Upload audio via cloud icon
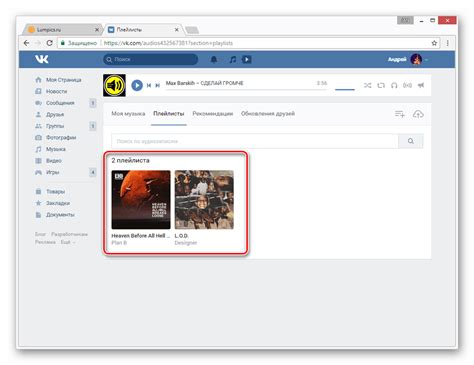Viewport: 474px width, 365px height. 418,114
